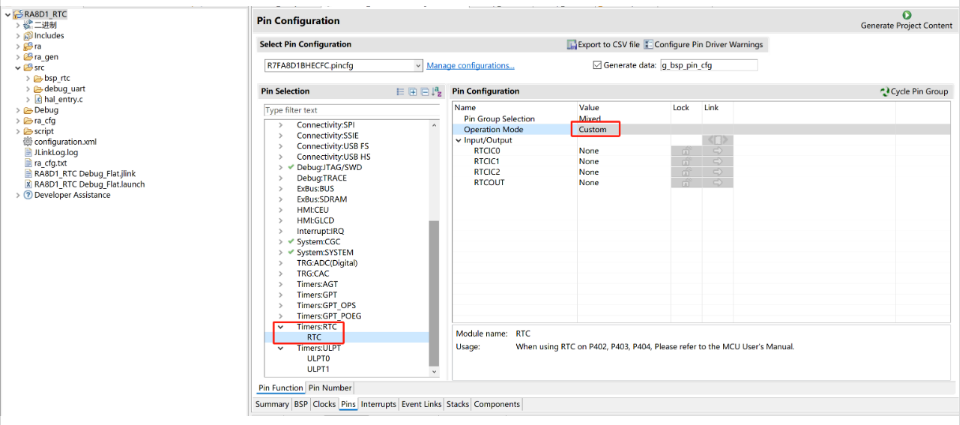Click the Pin Selection scroll down arrow
This screenshot has width=960, height=425.
pyautogui.click(x=434, y=371)
